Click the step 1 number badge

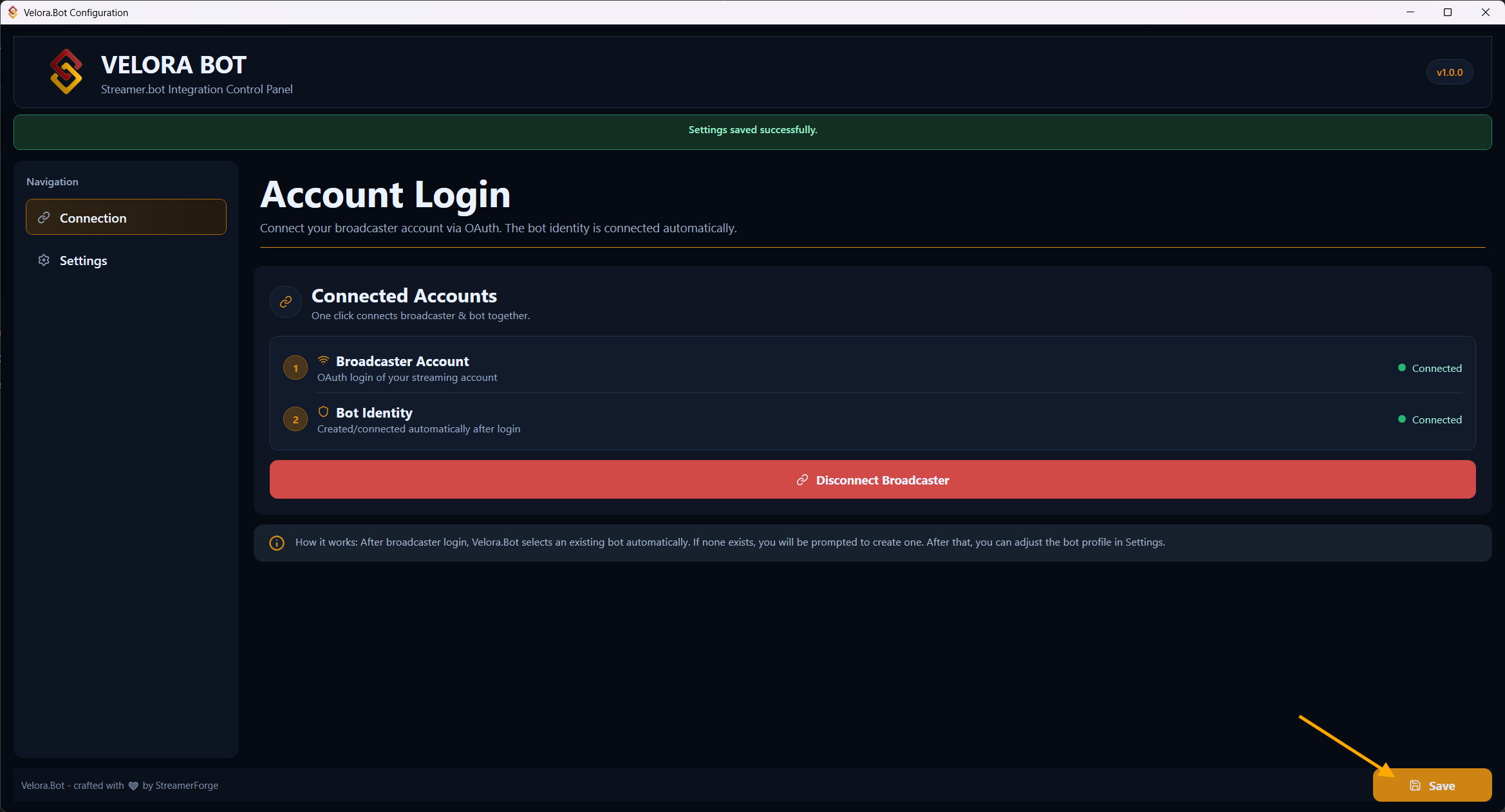pyautogui.click(x=295, y=368)
